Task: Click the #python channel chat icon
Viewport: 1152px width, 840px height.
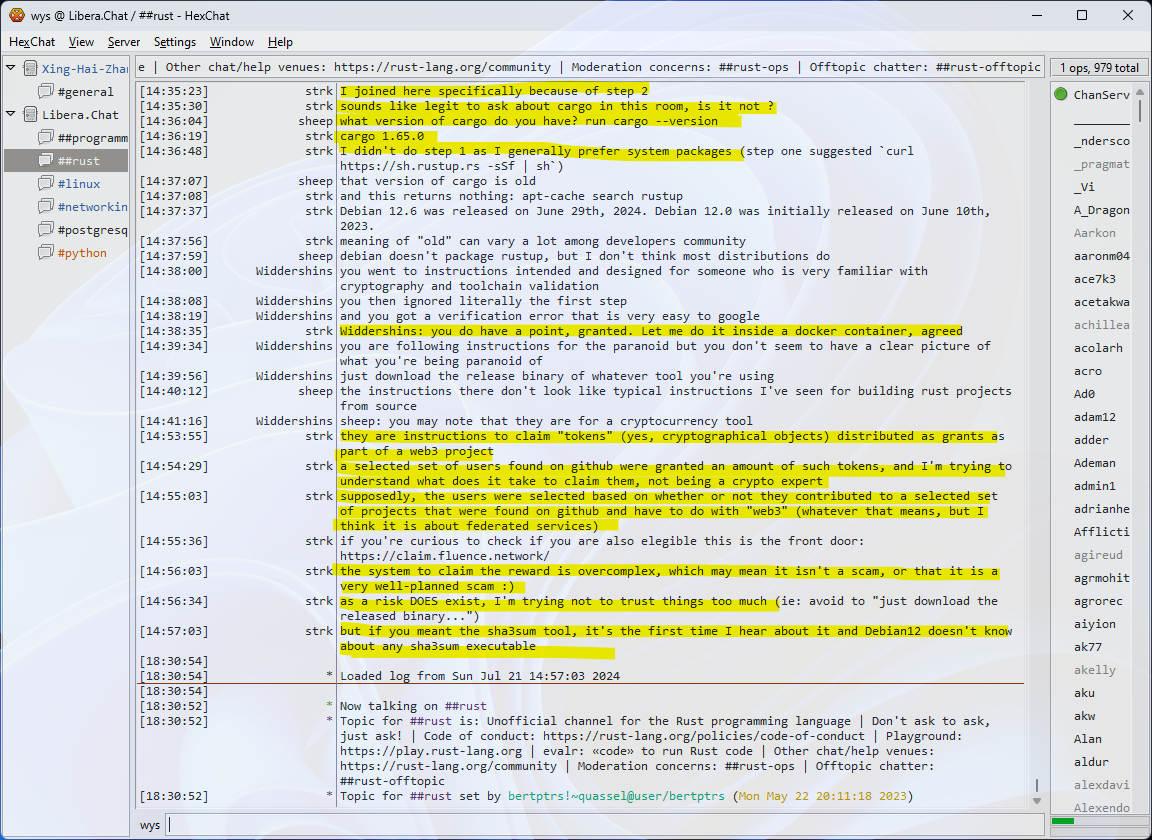Action: pos(46,253)
